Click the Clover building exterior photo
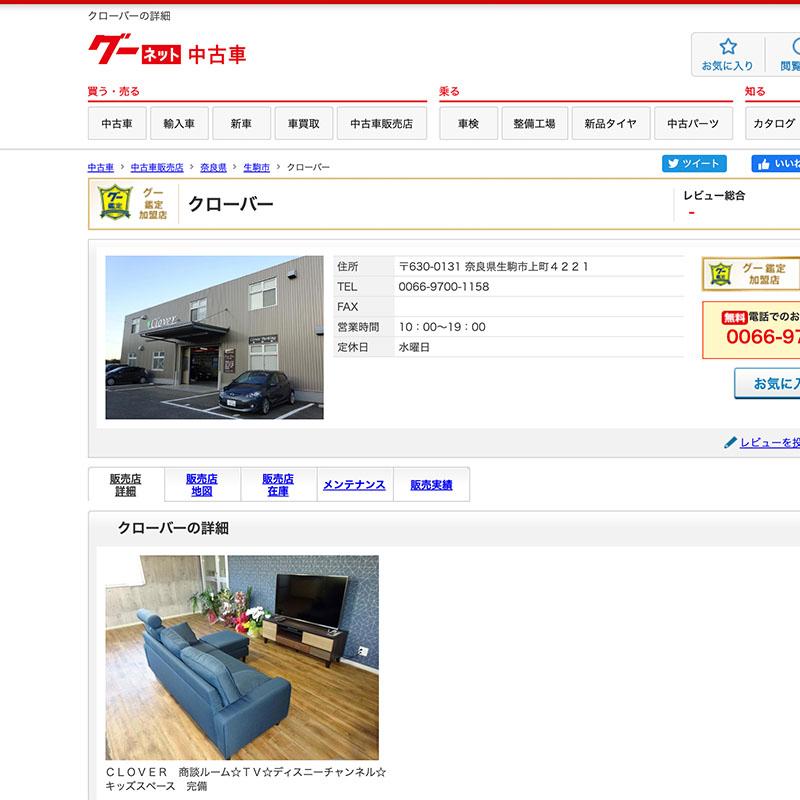 click(x=214, y=337)
